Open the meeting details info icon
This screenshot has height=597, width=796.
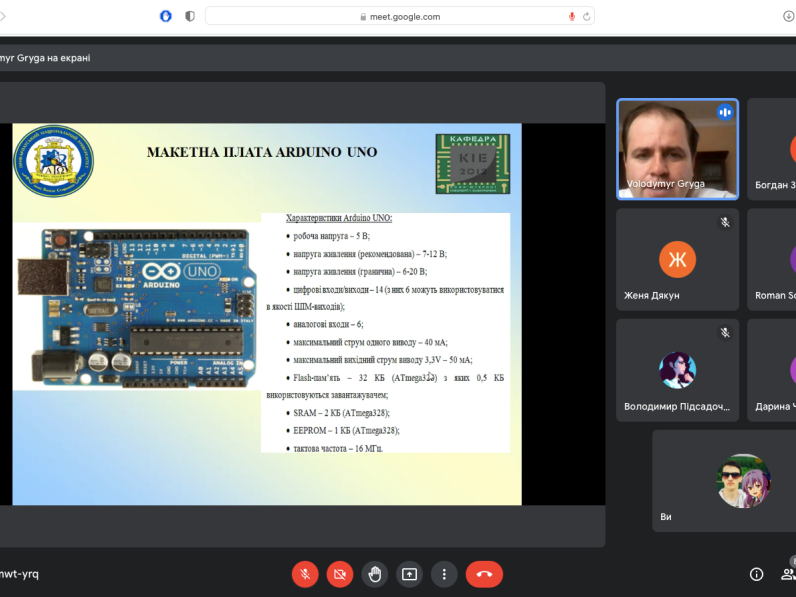click(757, 574)
